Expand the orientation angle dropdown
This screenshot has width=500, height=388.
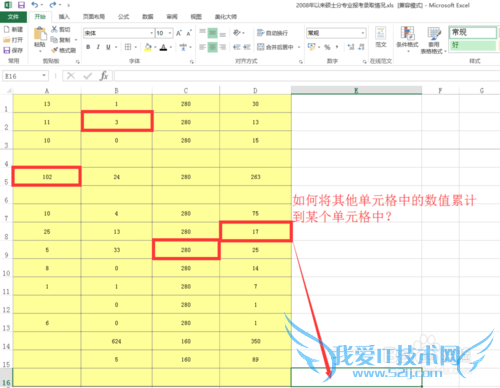244,33
